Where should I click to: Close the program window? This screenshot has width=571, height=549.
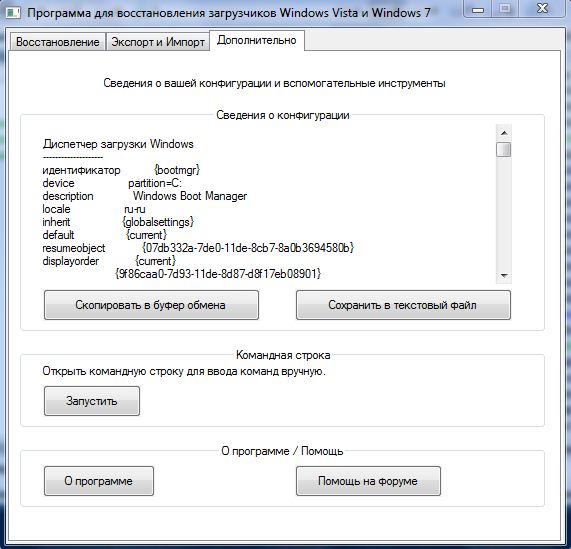coord(543,9)
